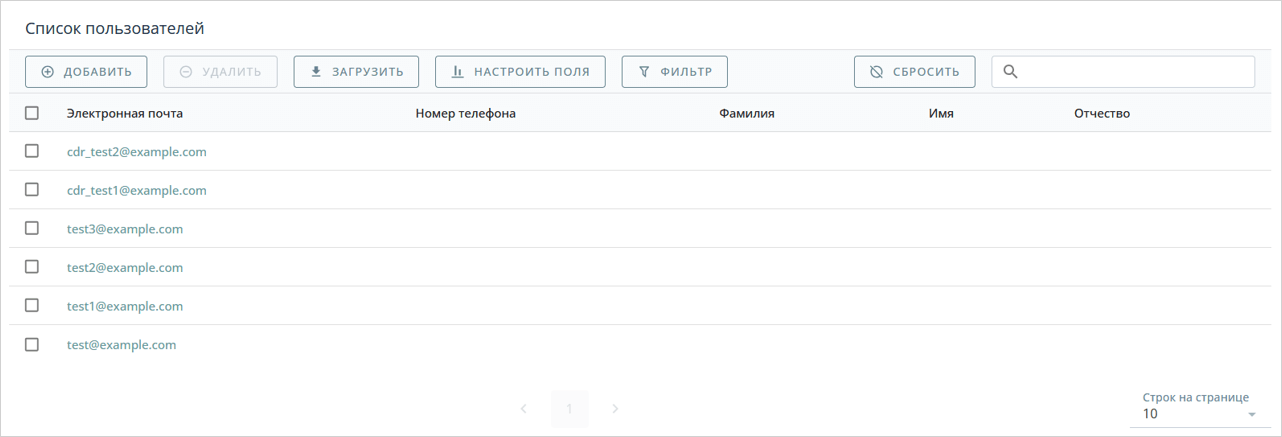Open the test2@example.com user link
The image size is (1282, 437).
click(125, 267)
